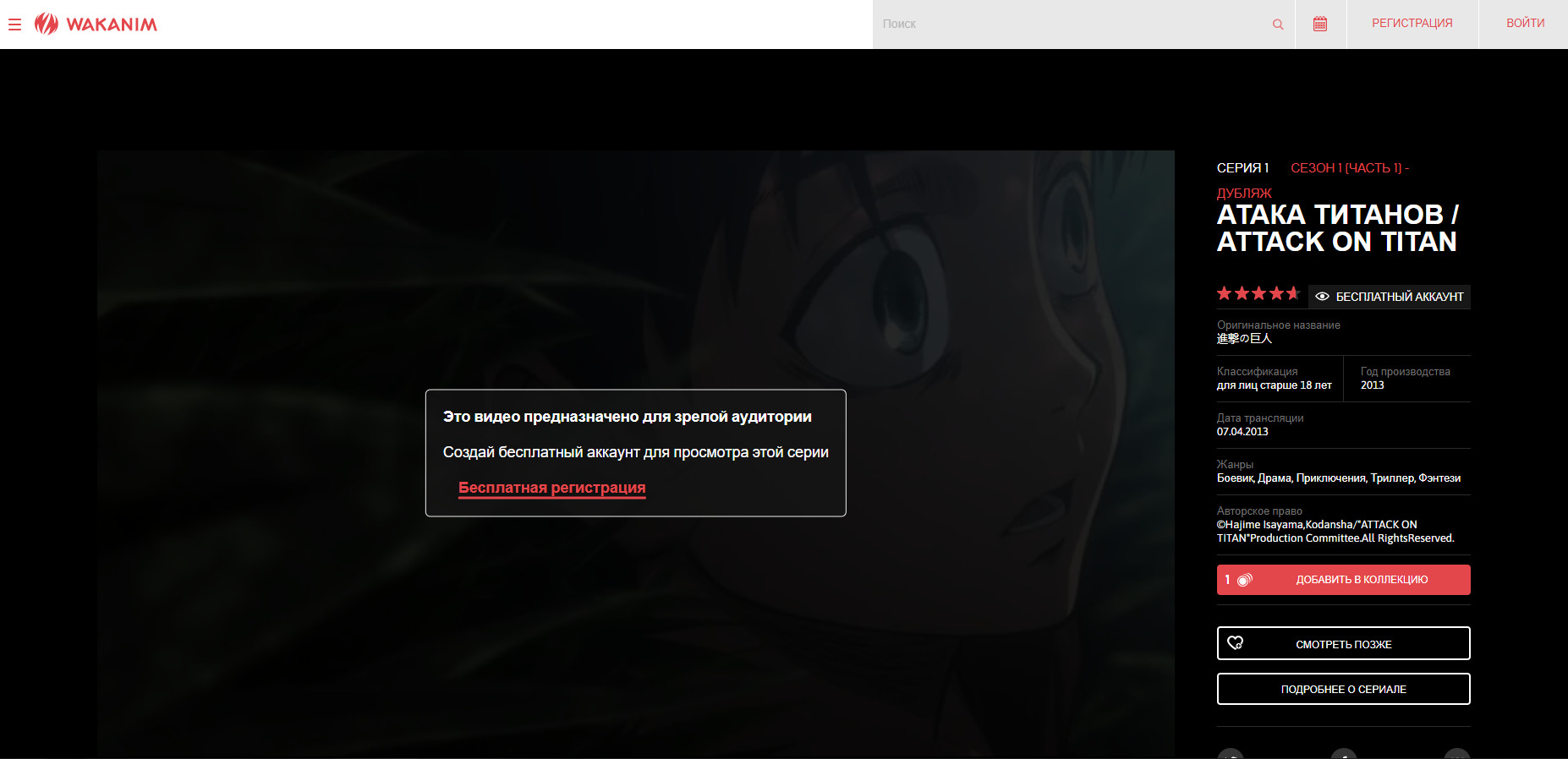Click the Wakanim flame logo
1568x759 pixels.
click(x=47, y=24)
